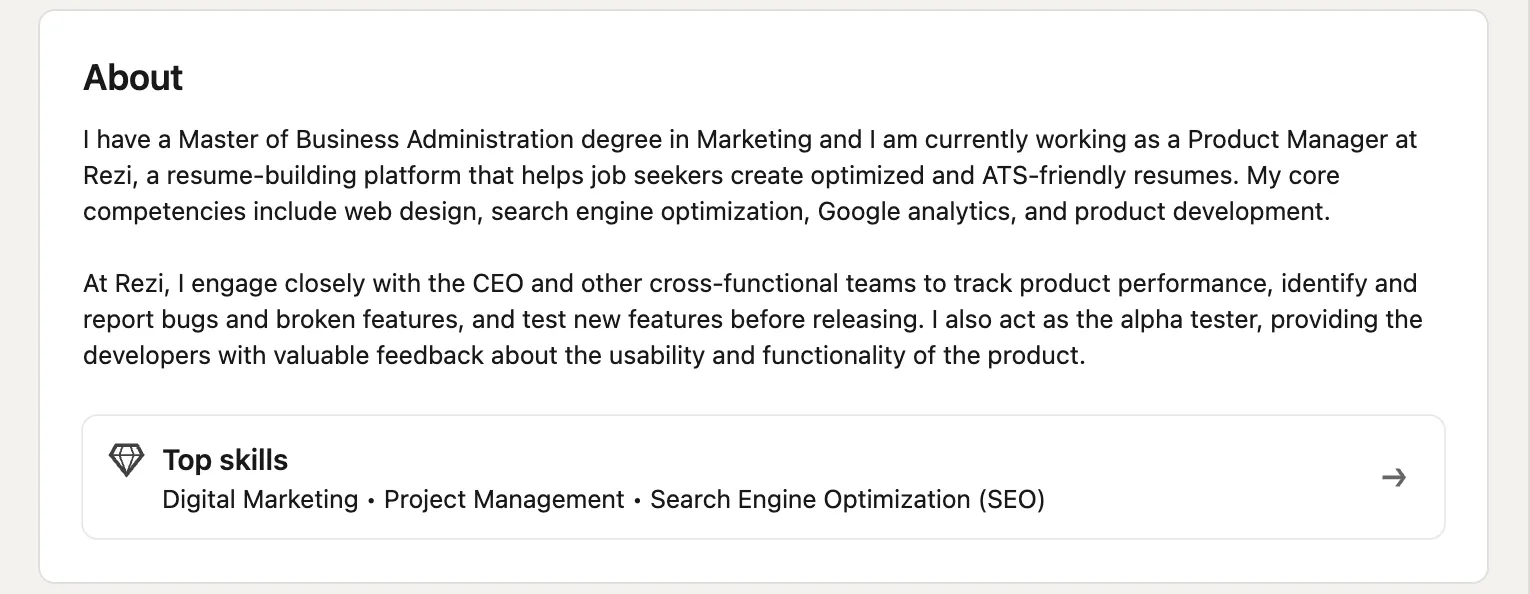The height and width of the screenshot is (594, 1530).
Task: Click Project Management in Top skills
Action: pos(504,499)
